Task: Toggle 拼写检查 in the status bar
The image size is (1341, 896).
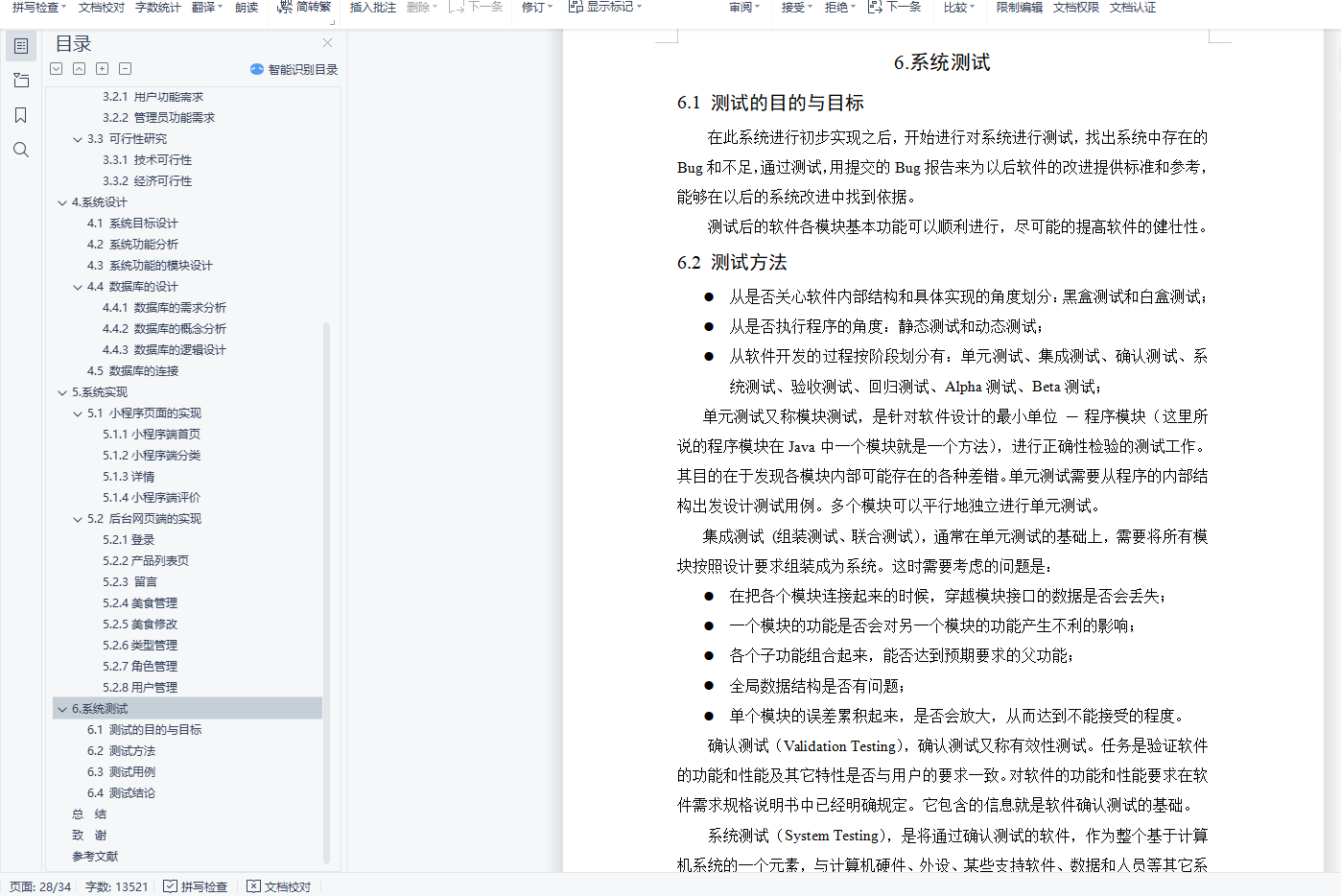Action: coord(196,886)
